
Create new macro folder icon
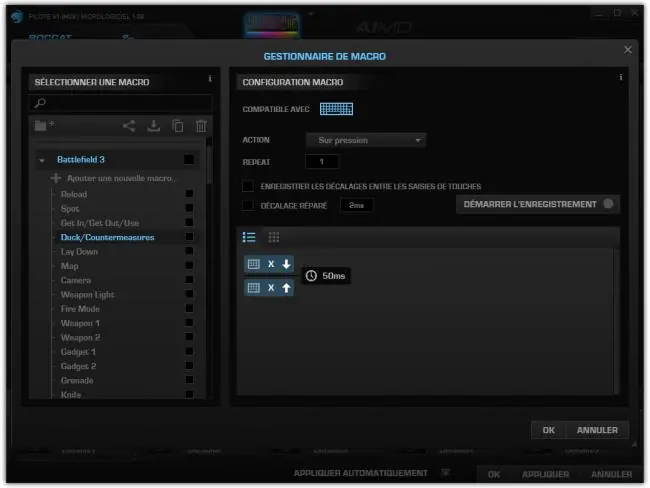[x=44, y=125]
